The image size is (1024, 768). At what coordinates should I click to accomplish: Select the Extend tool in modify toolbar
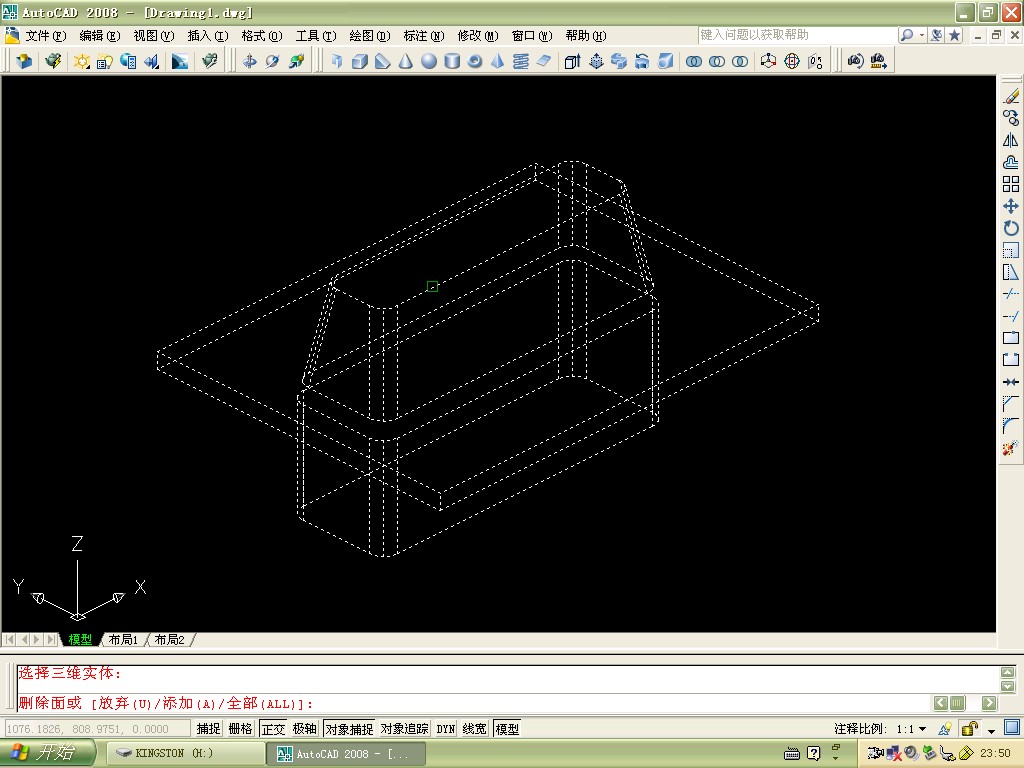click(1011, 316)
